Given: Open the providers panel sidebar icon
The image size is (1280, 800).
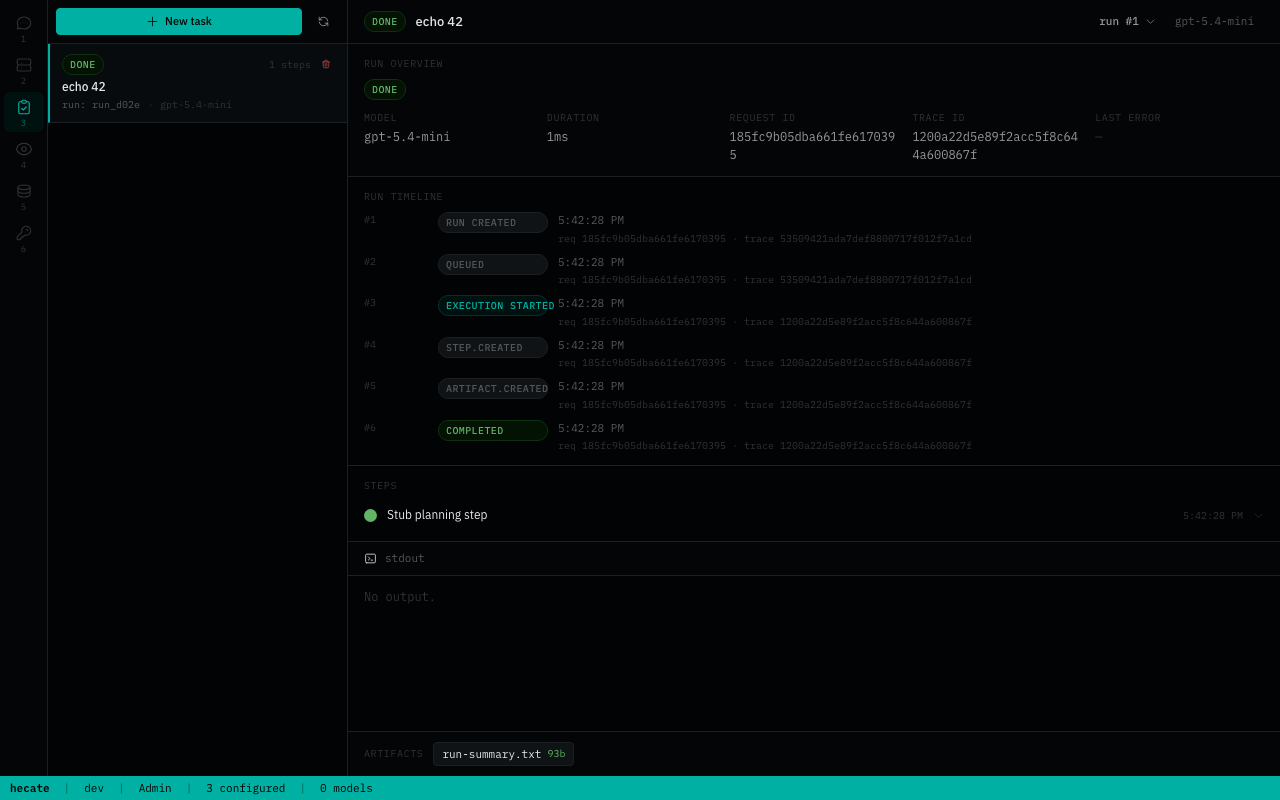Looking at the screenshot, I should (x=24, y=65).
